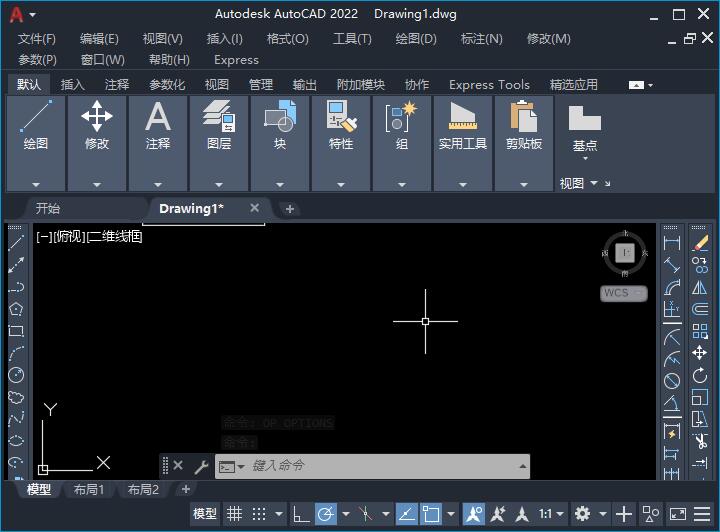This screenshot has height=532, width=720.
Task: Add a new layout tab
Action: (x=186, y=489)
